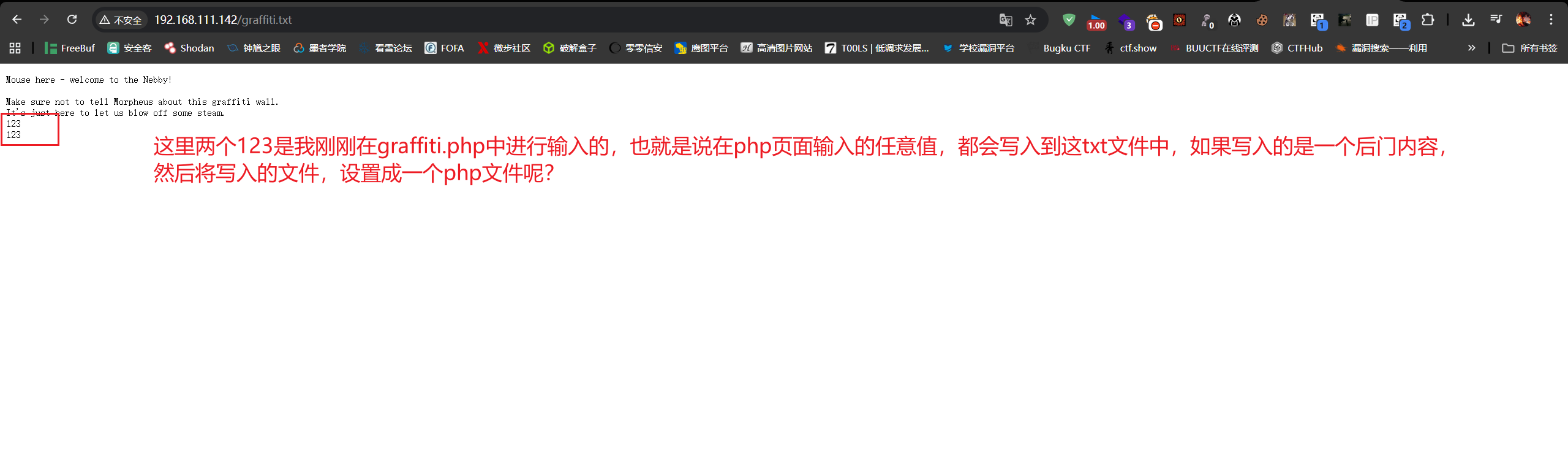Open the ctf.show bookmark
Viewport: 1568px width, 458px height.
point(1131,48)
